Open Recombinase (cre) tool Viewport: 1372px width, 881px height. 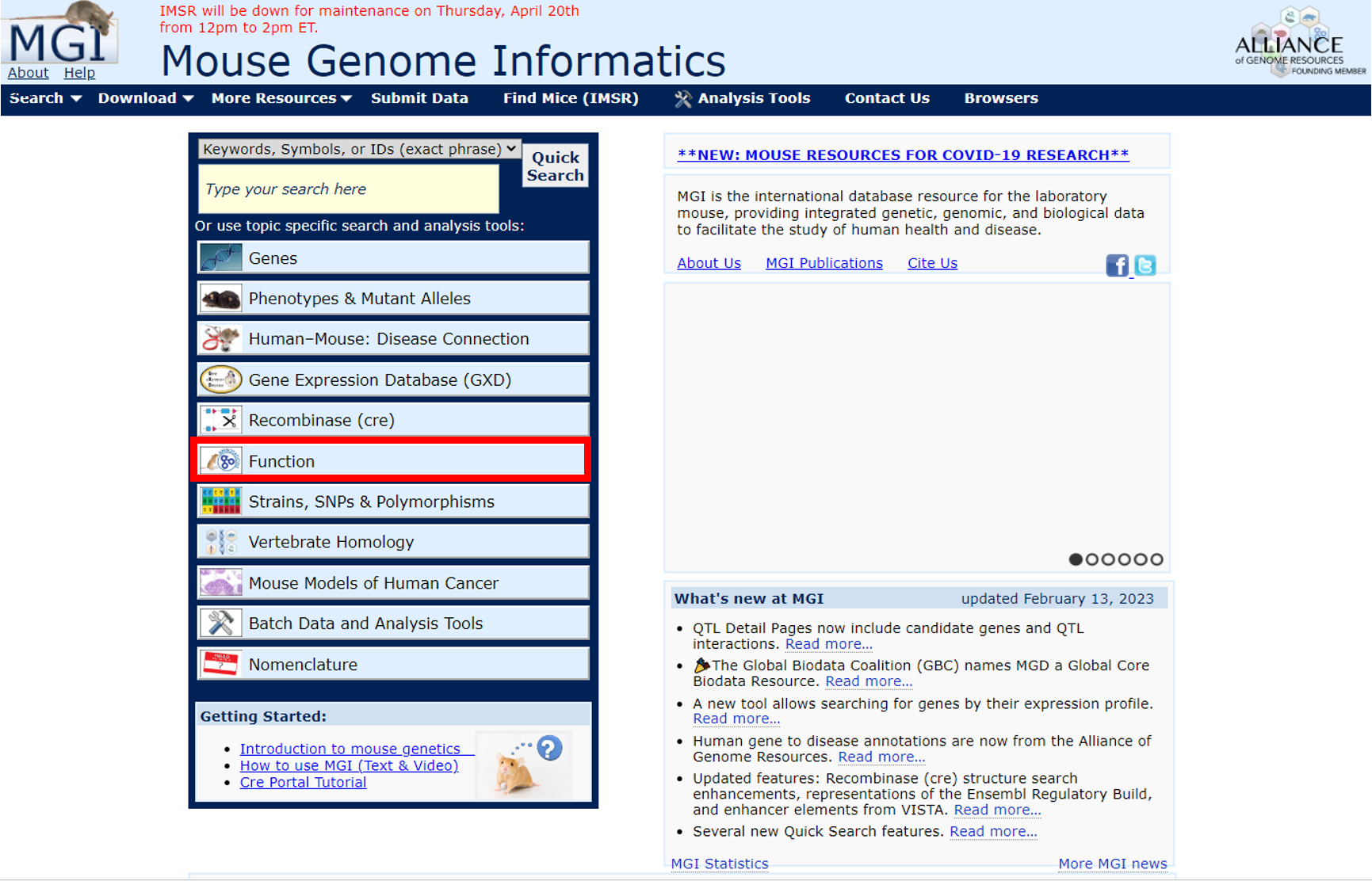(393, 420)
